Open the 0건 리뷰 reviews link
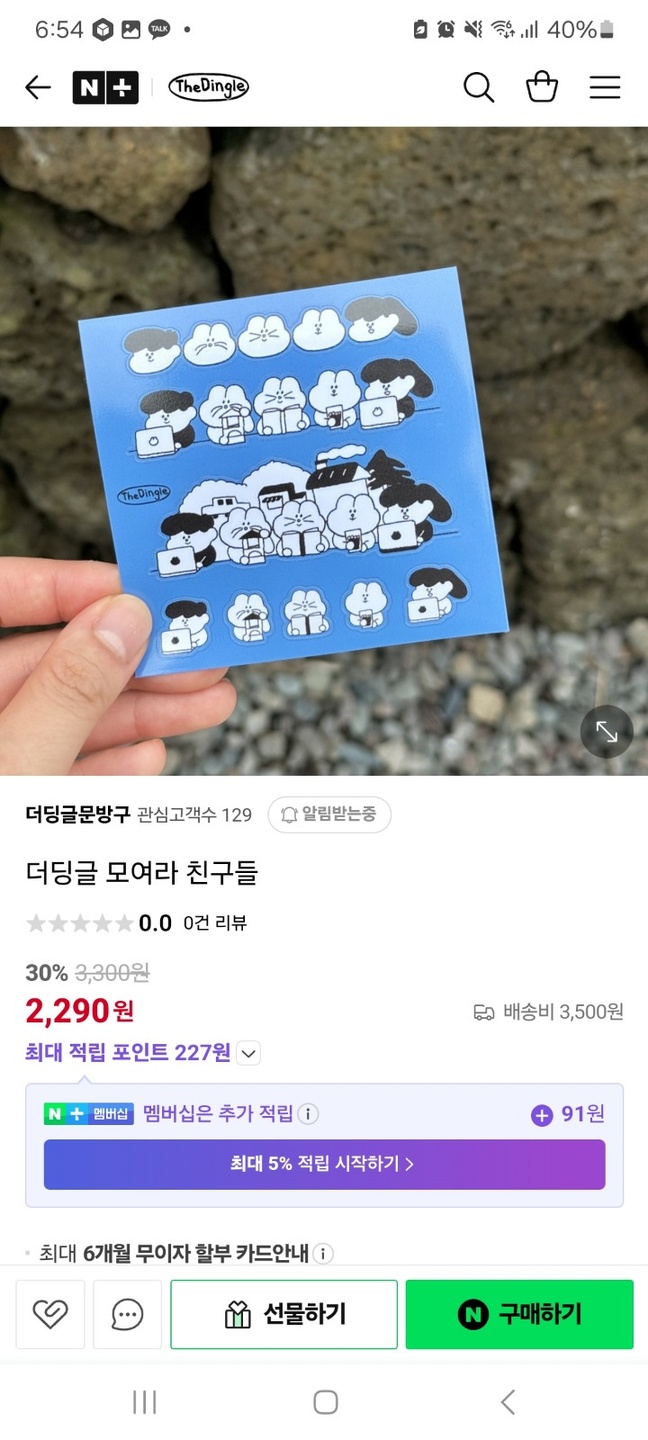The width and height of the screenshot is (648, 1440). (215, 923)
